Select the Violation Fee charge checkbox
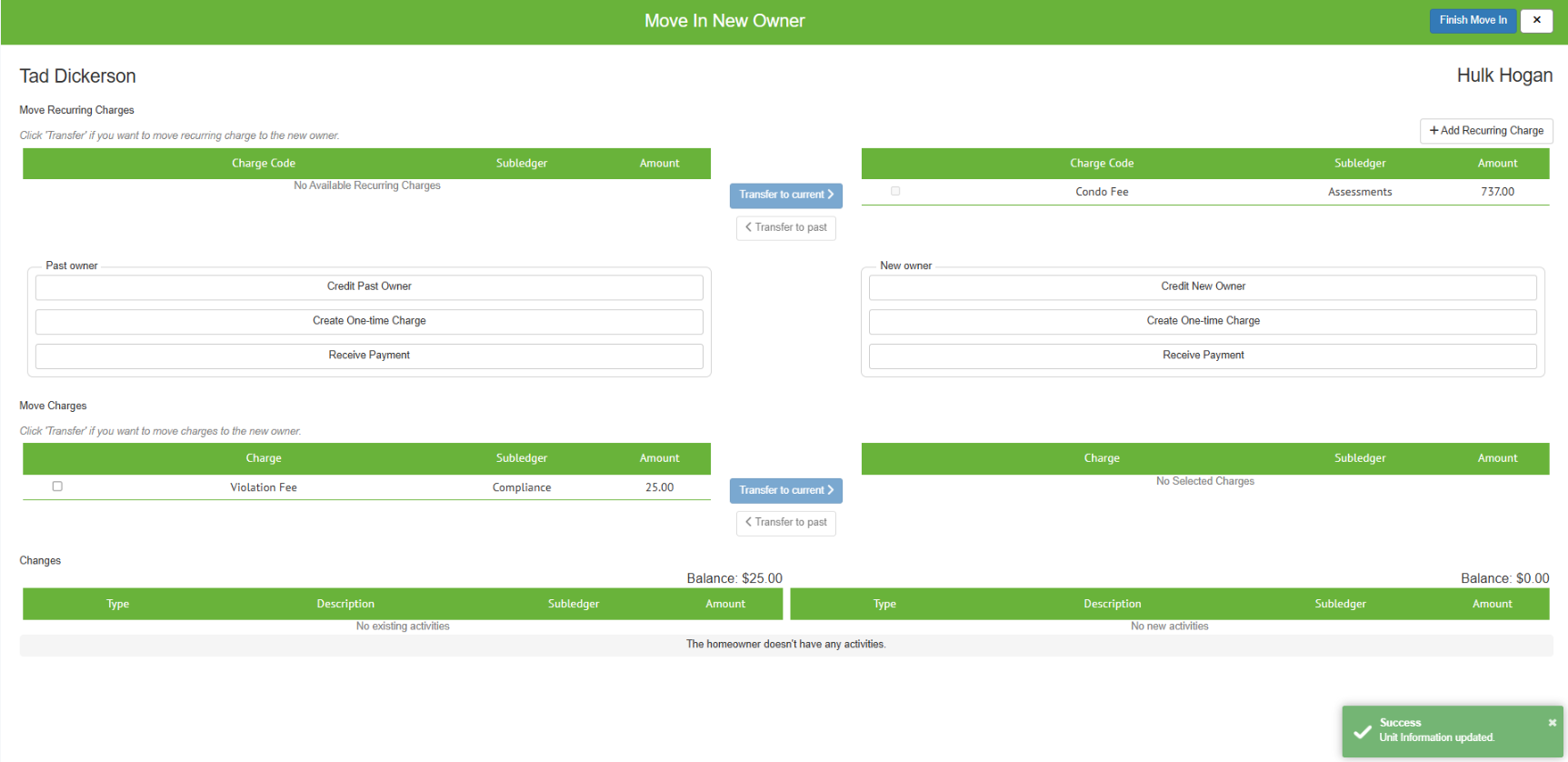The height and width of the screenshot is (762, 1568). pyautogui.click(x=57, y=486)
